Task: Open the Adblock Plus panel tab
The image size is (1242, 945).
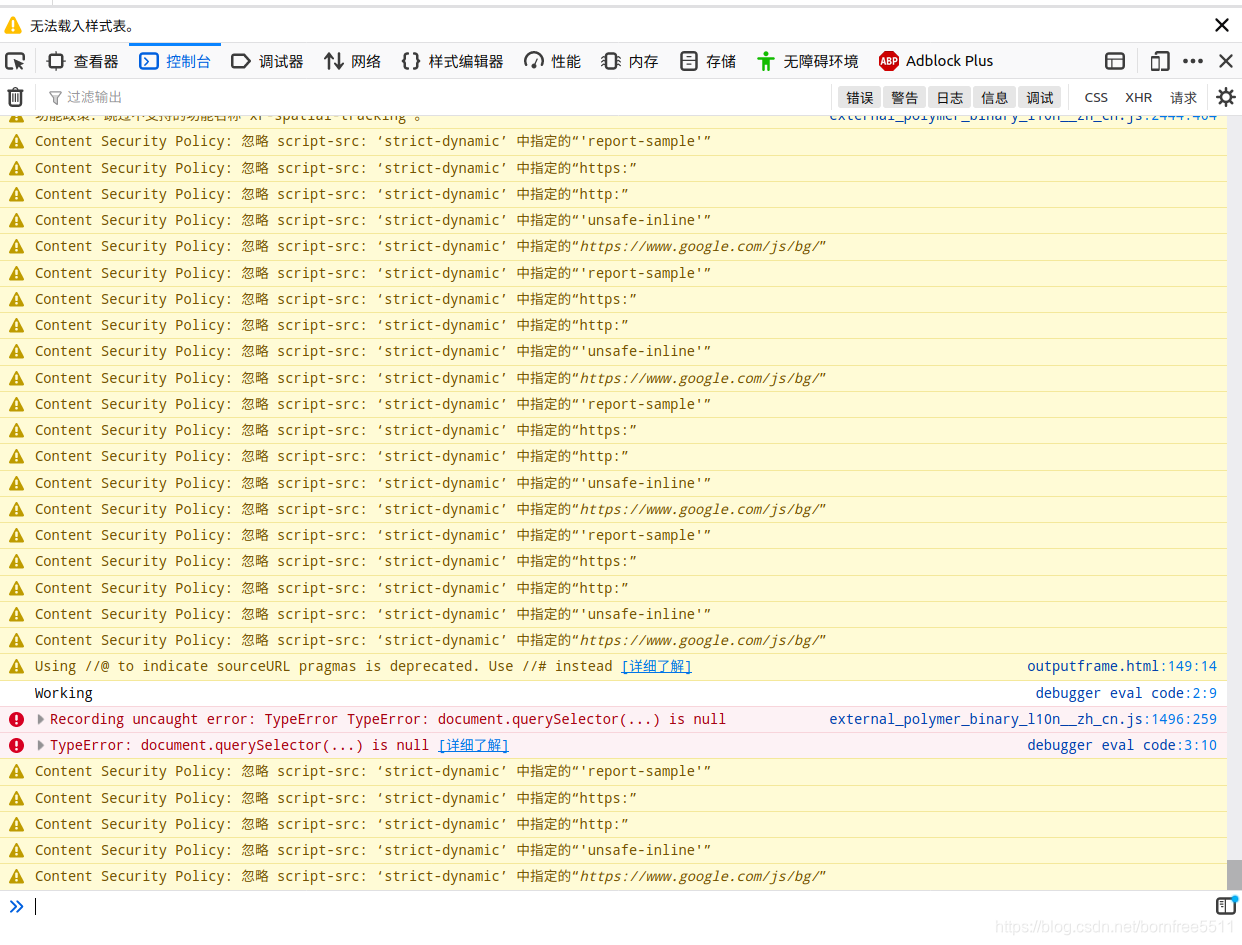Action: (937, 61)
